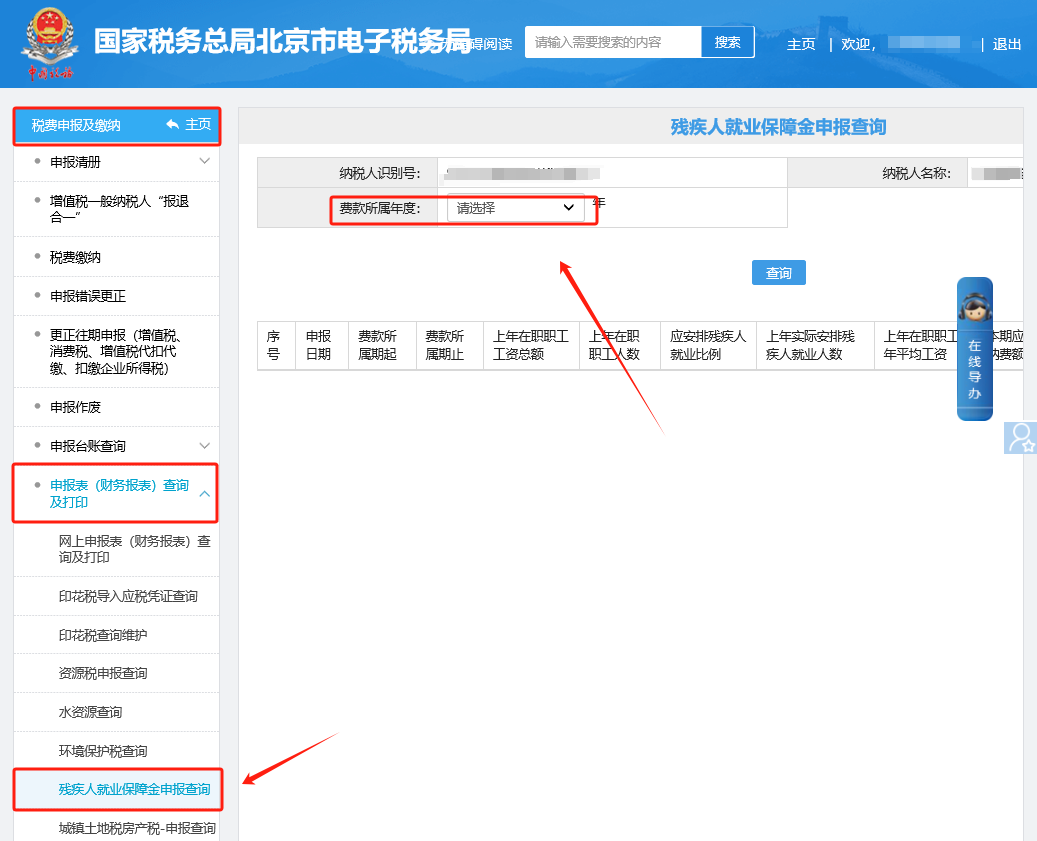1037x841 pixels.
Task: Select 环境保护税查询 submenu item
Action: coord(103,751)
